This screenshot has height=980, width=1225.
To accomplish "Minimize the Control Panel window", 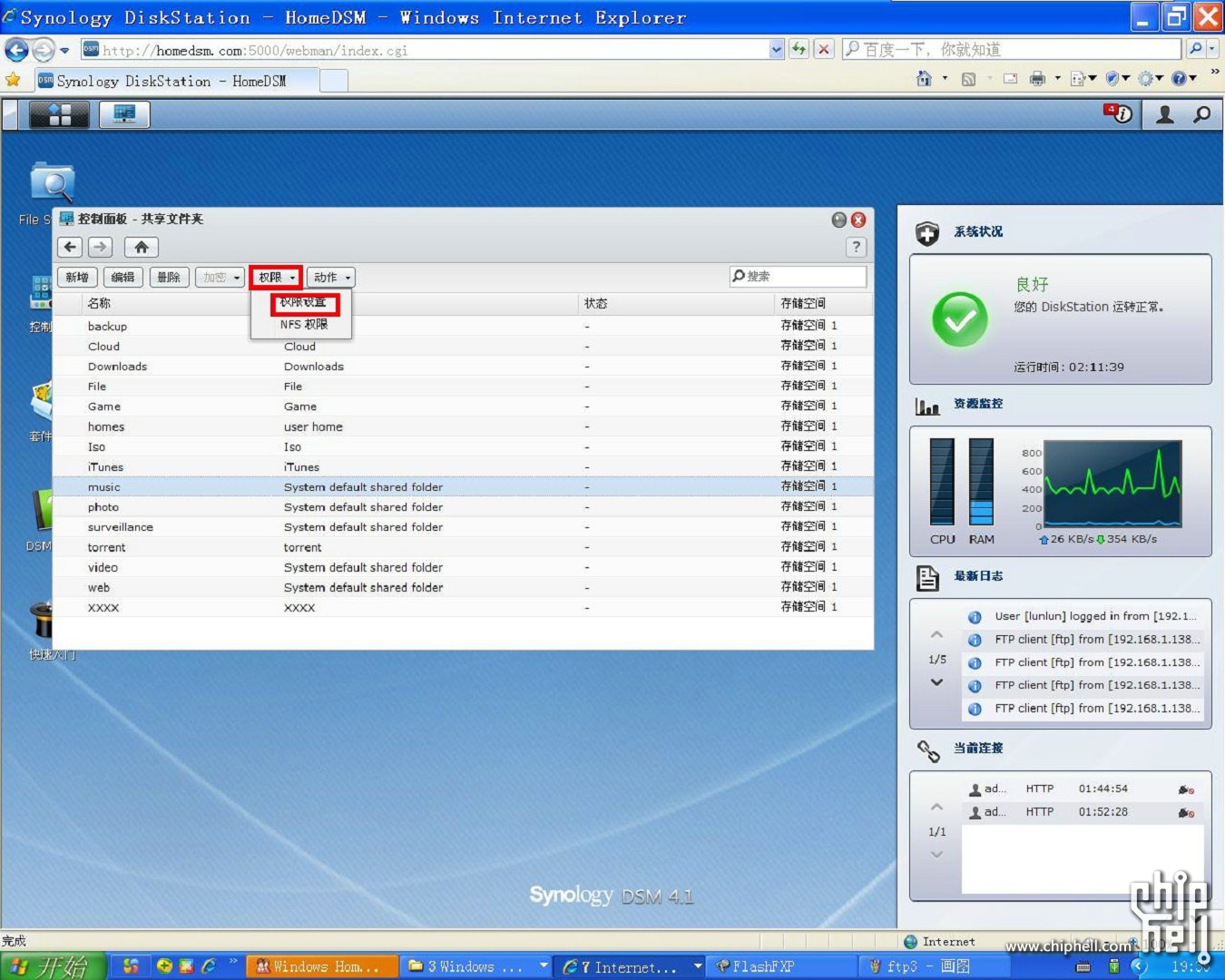I will [x=839, y=220].
